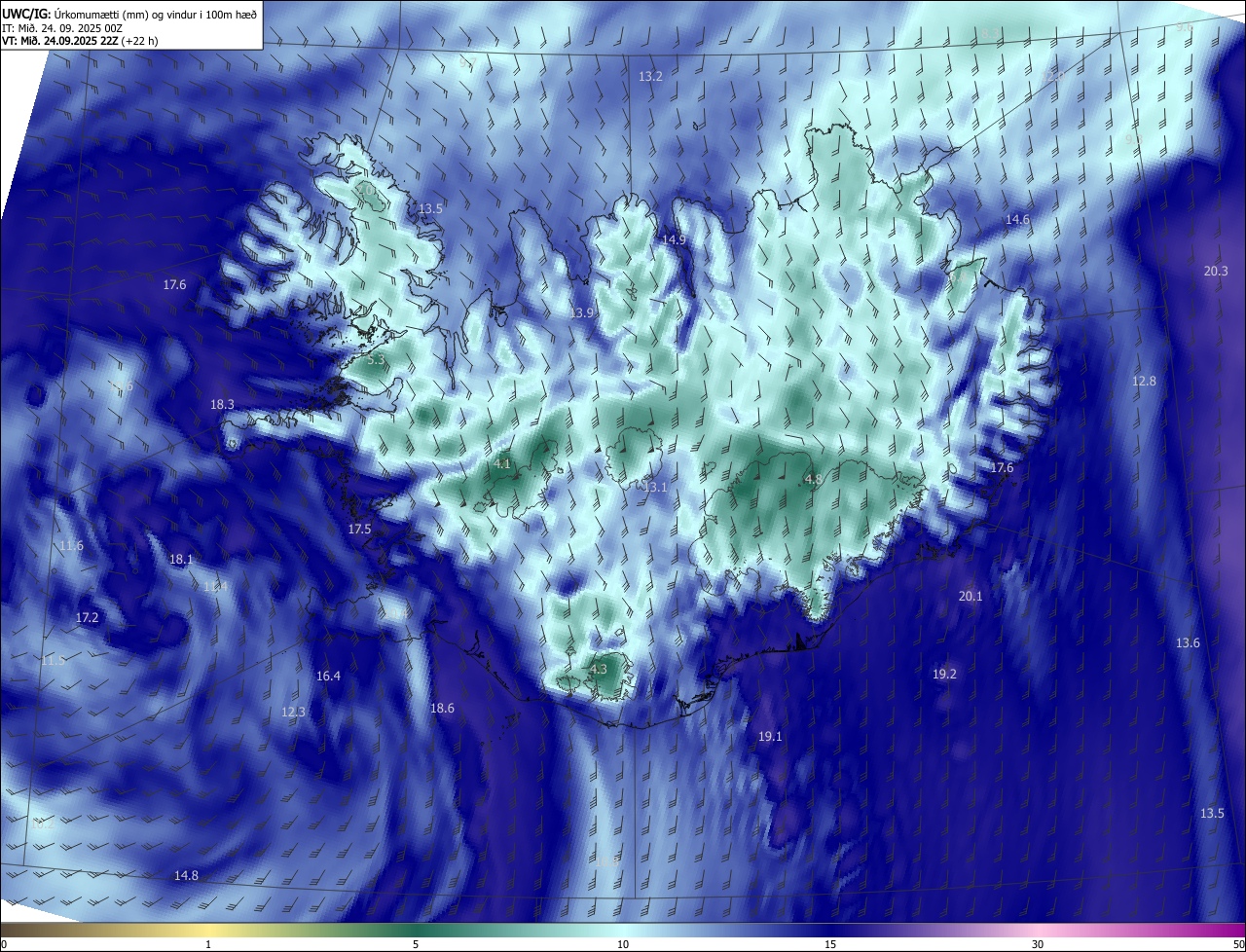Click the 13.6 value at the right edge
This screenshot has height=952, width=1246.
coord(1188,643)
